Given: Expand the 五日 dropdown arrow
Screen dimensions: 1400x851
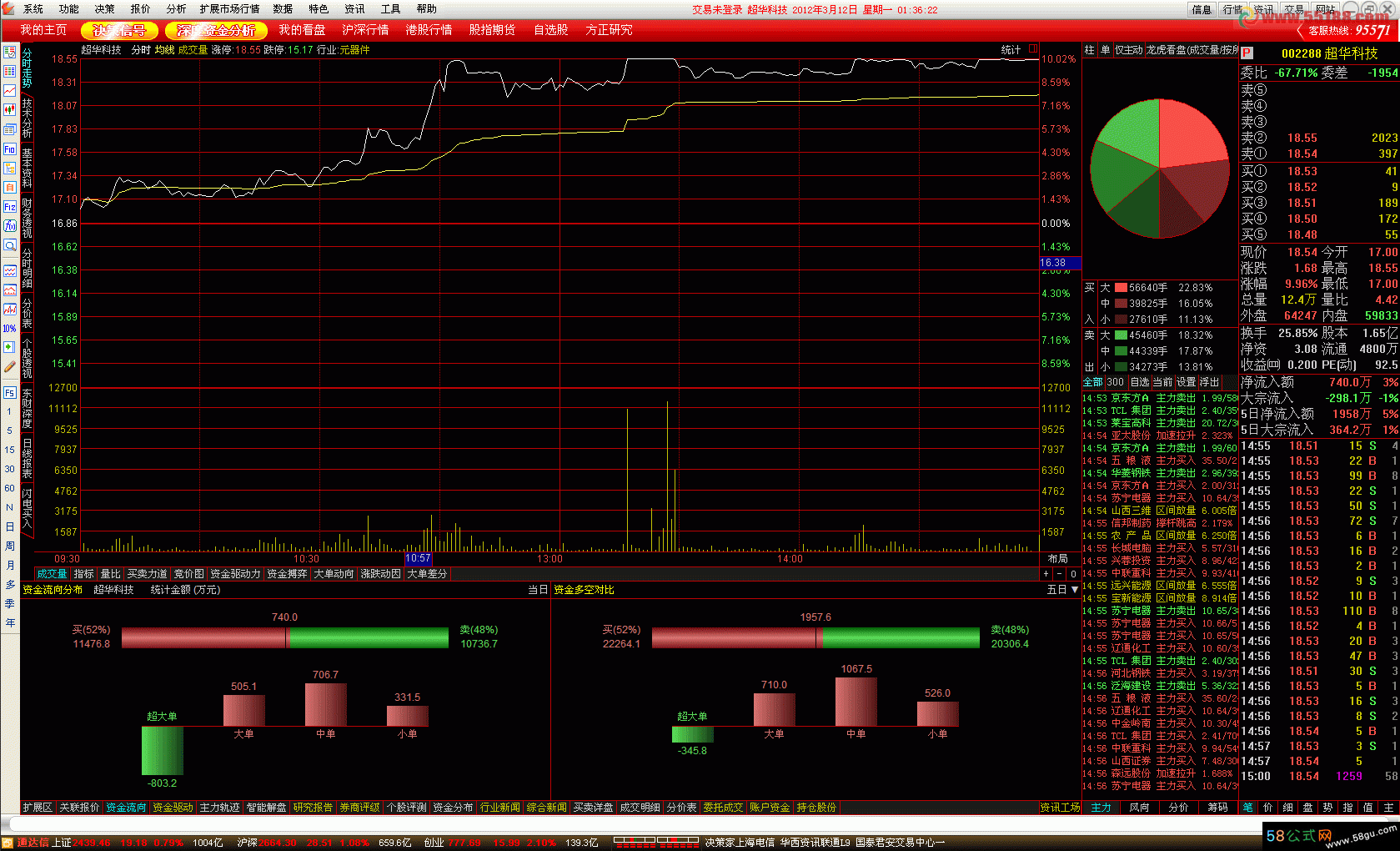Looking at the screenshot, I should click(1075, 590).
